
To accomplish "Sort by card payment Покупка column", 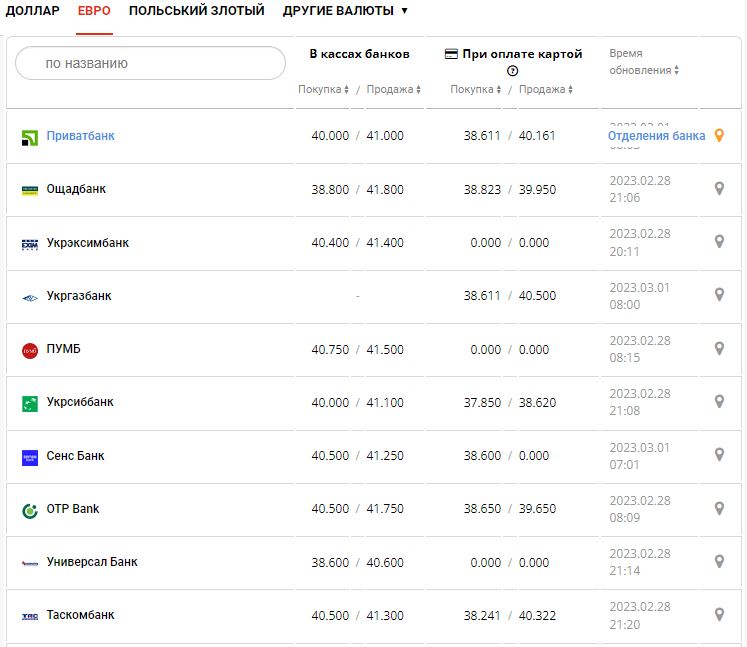I will 476,90.
